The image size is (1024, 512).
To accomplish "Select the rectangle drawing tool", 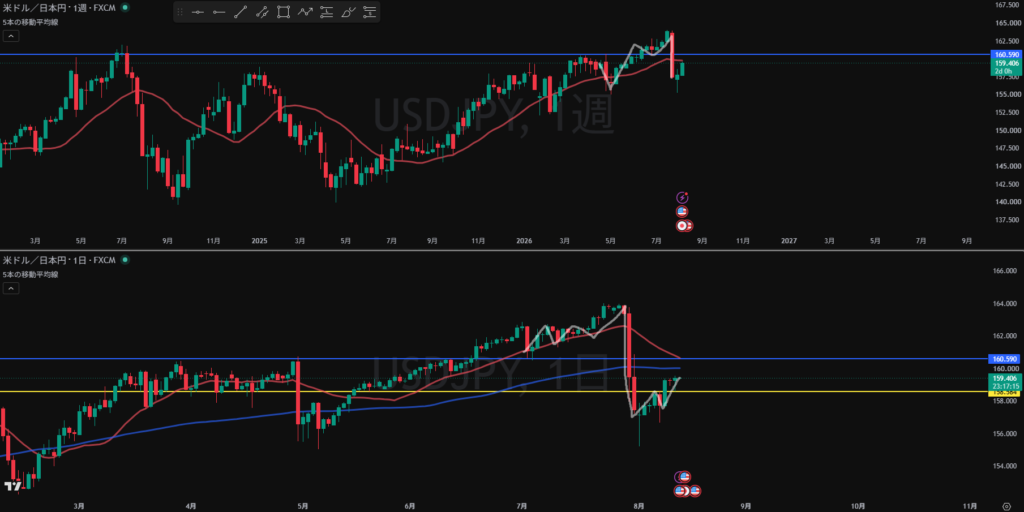I will pos(283,12).
